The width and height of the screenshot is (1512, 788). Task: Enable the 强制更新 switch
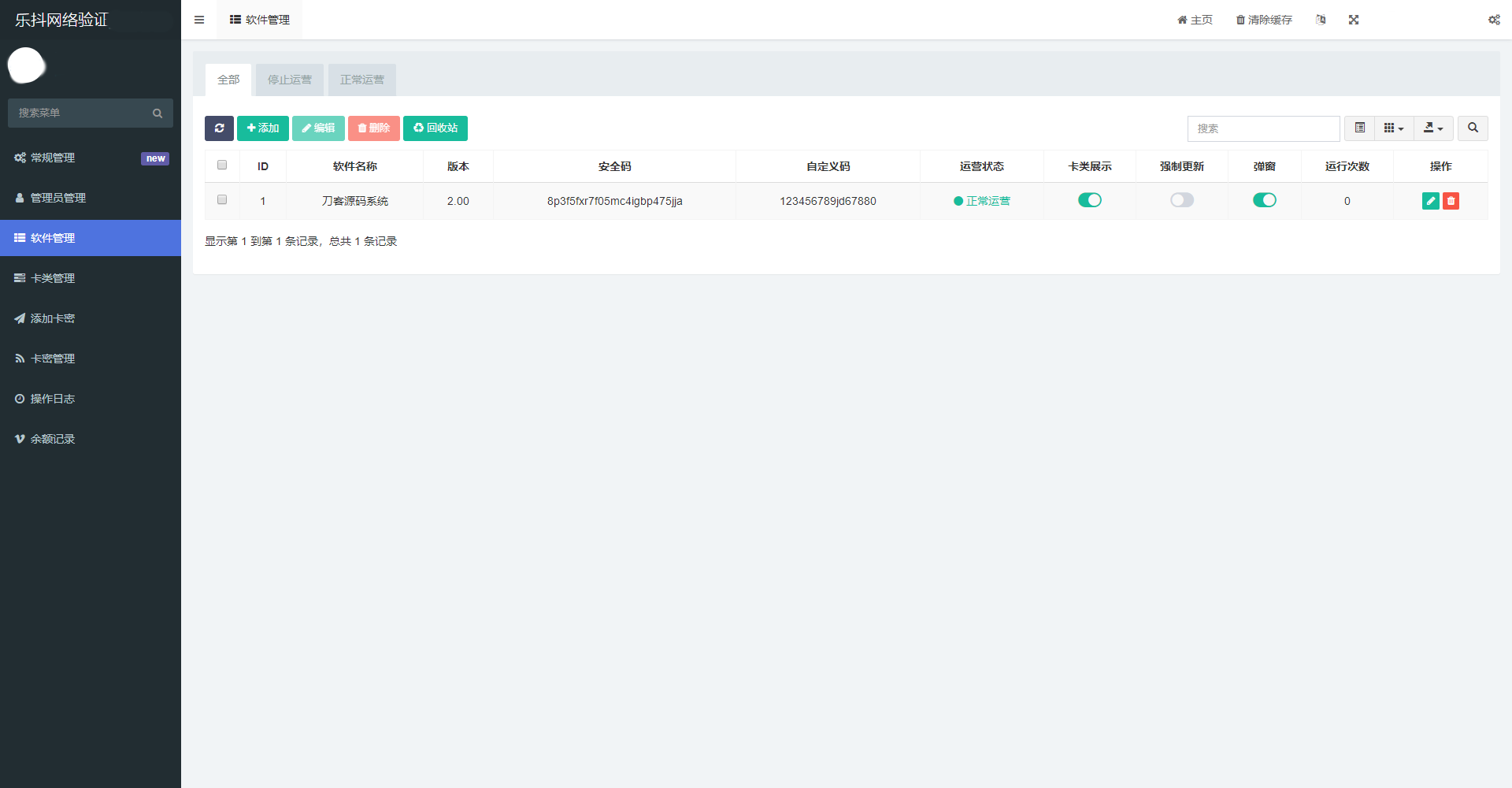pyautogui.click(x=1181, y=200)
